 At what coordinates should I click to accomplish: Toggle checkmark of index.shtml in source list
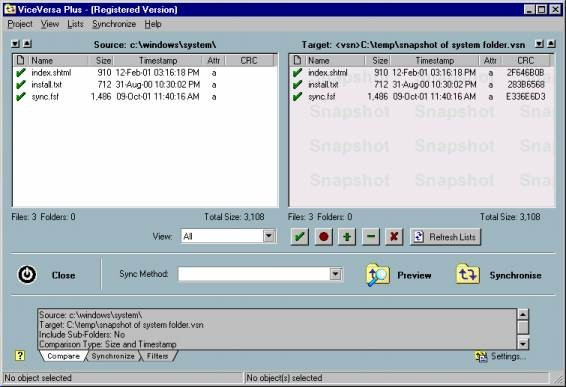21,73
